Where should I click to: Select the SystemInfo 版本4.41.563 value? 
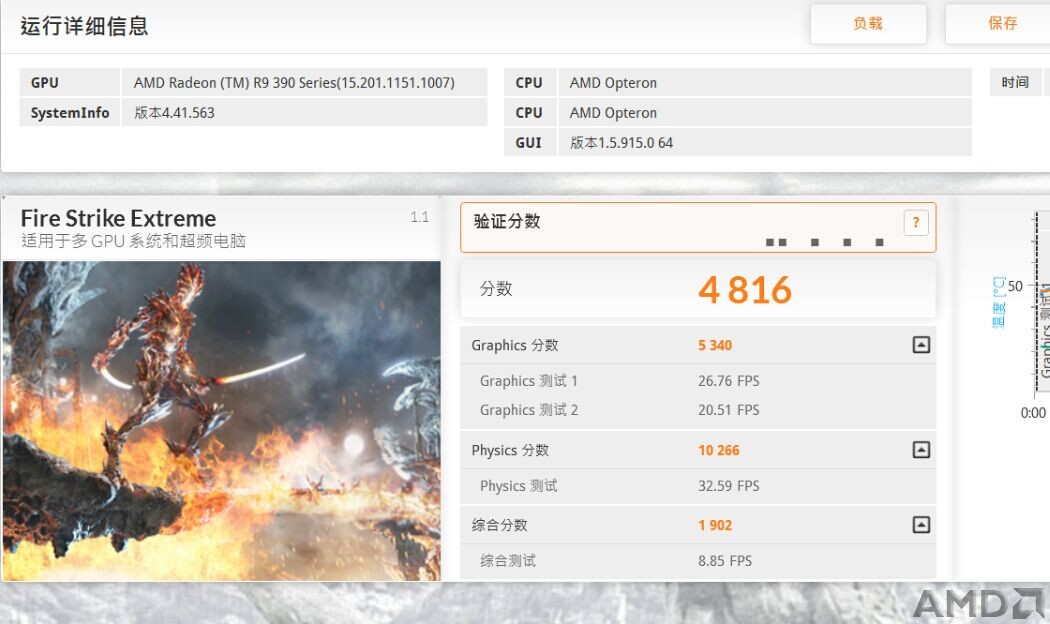(305, 112)
